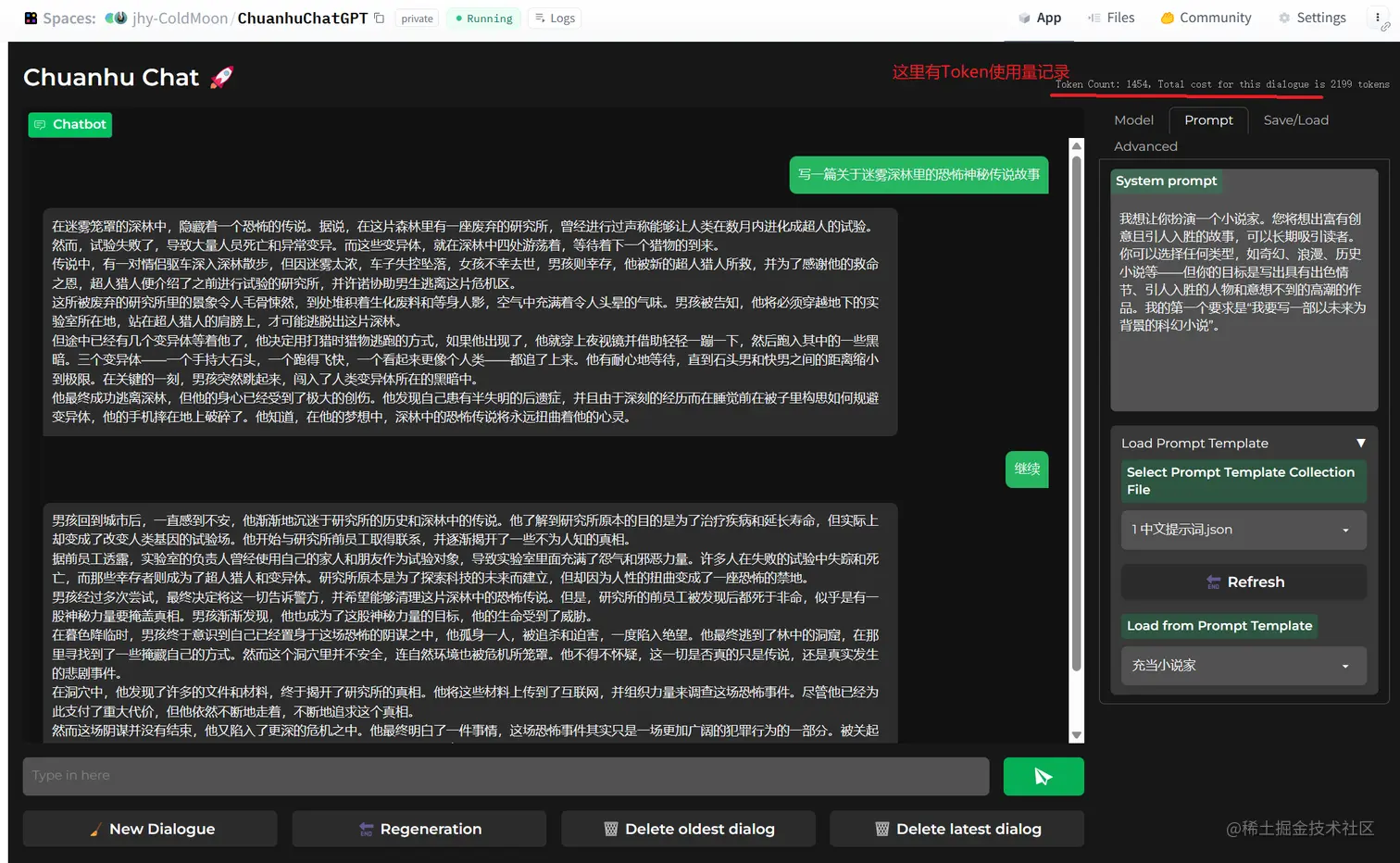
Task: Open the ChuanhuChatGPT space link
Action: pos(303,19)
